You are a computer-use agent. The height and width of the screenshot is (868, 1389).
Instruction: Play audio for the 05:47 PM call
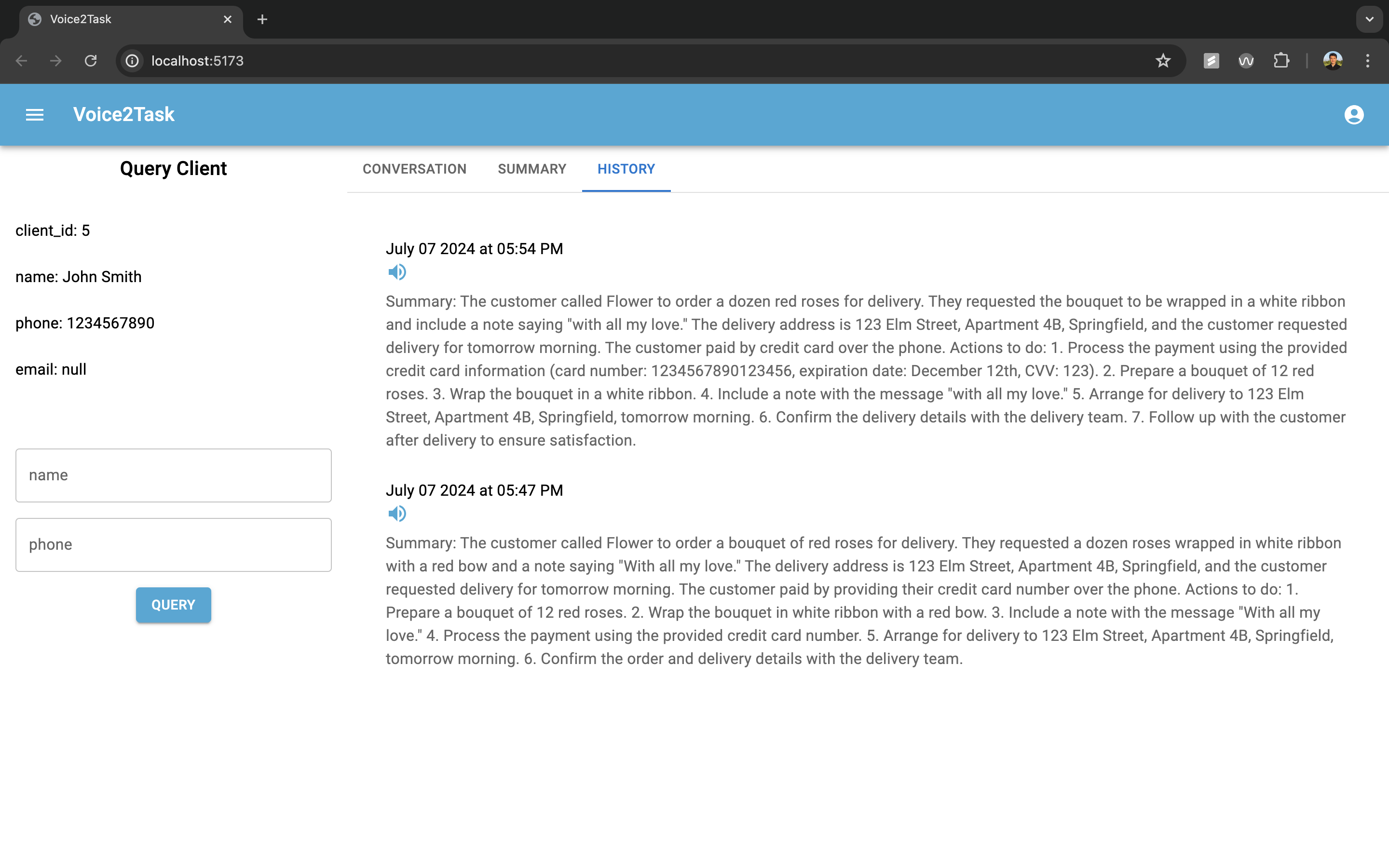pos(396,514)
